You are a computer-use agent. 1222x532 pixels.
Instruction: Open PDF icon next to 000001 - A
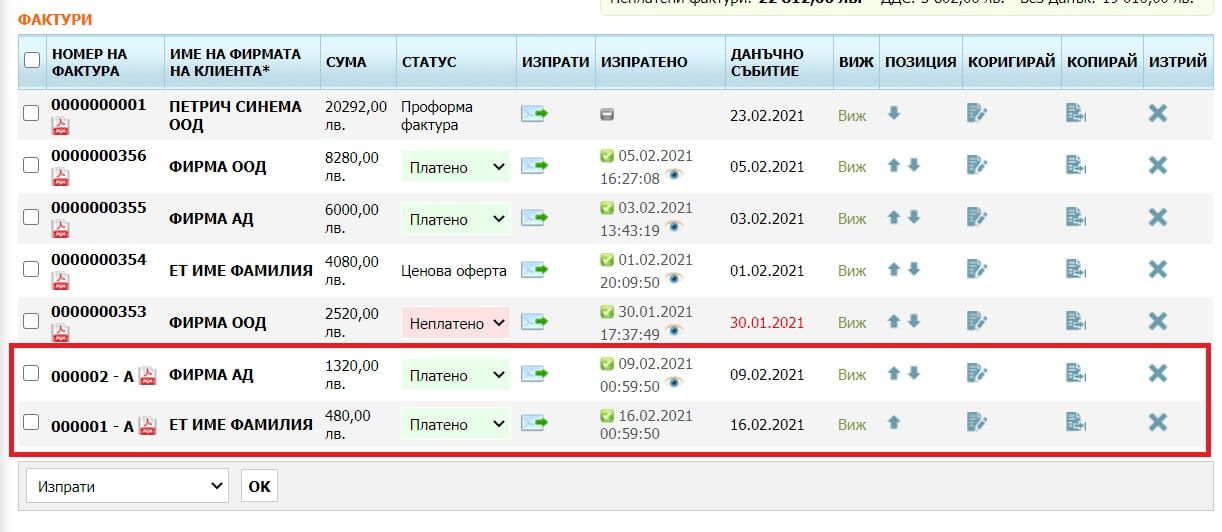(x=148, y=426)
